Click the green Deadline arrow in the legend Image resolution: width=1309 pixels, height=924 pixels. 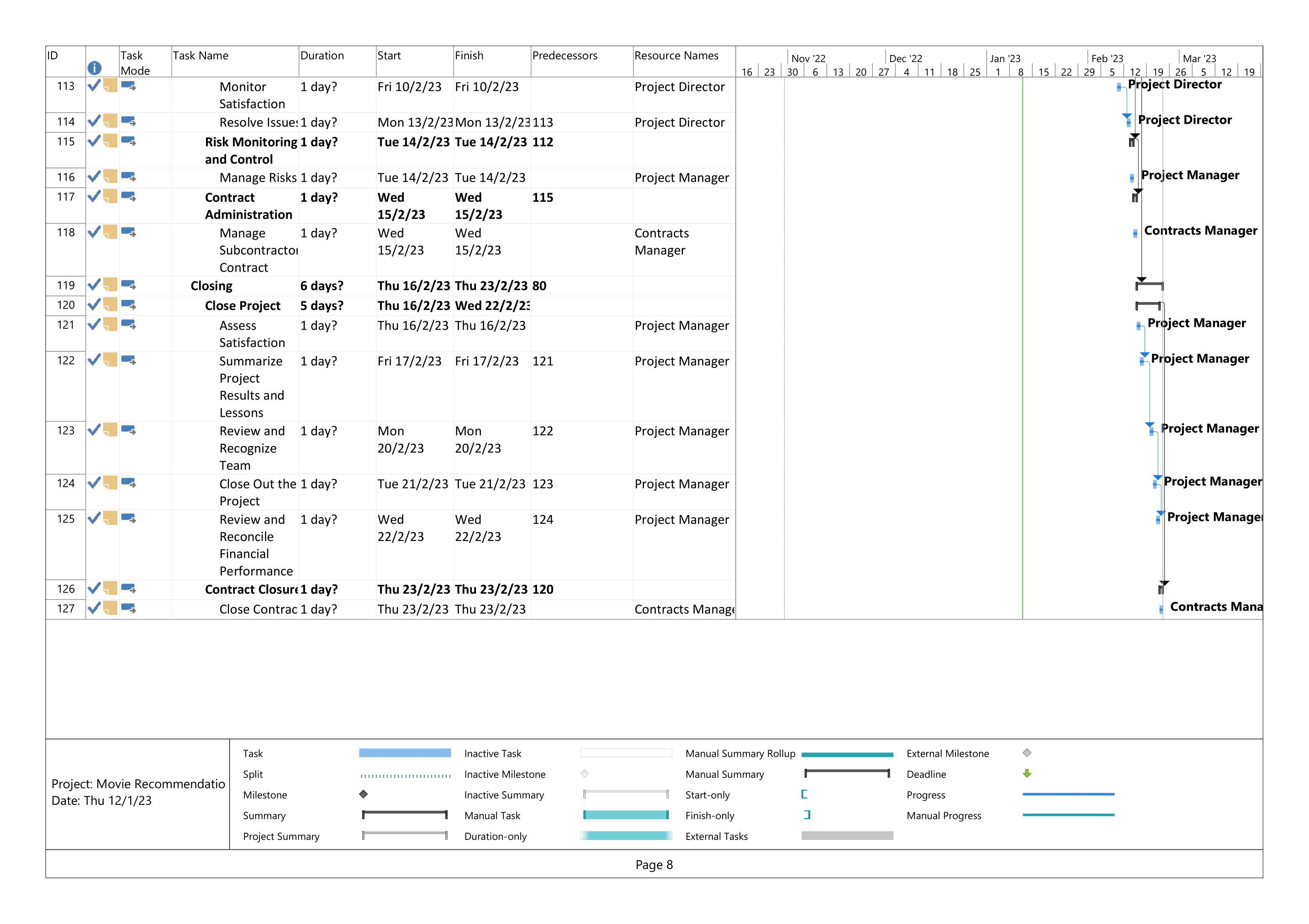pos(1027,774)
